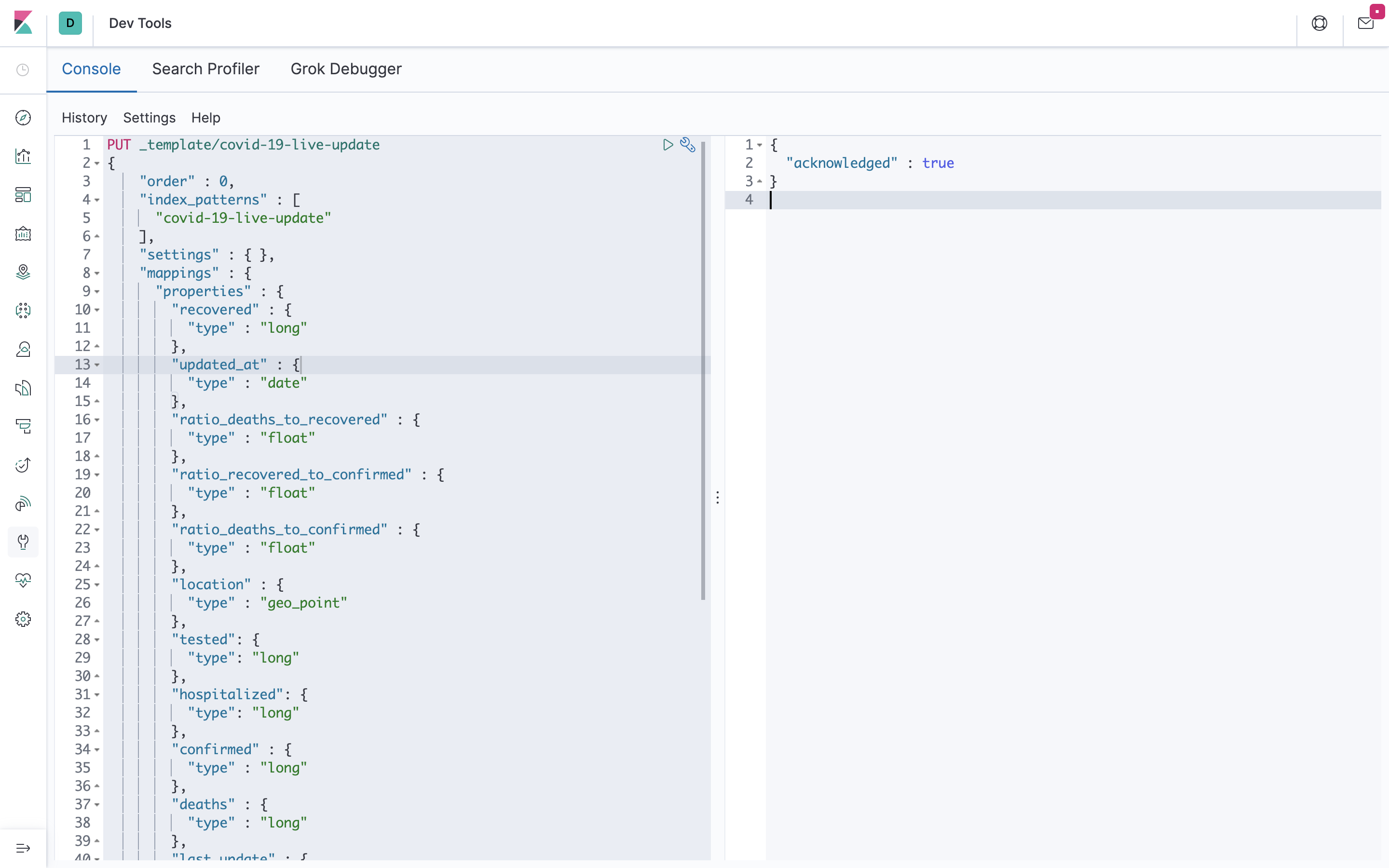Click PUT _template/covid-19-live-update request line
The image size is (1389, 868).
pyautogui.click(x=244, y=145)
